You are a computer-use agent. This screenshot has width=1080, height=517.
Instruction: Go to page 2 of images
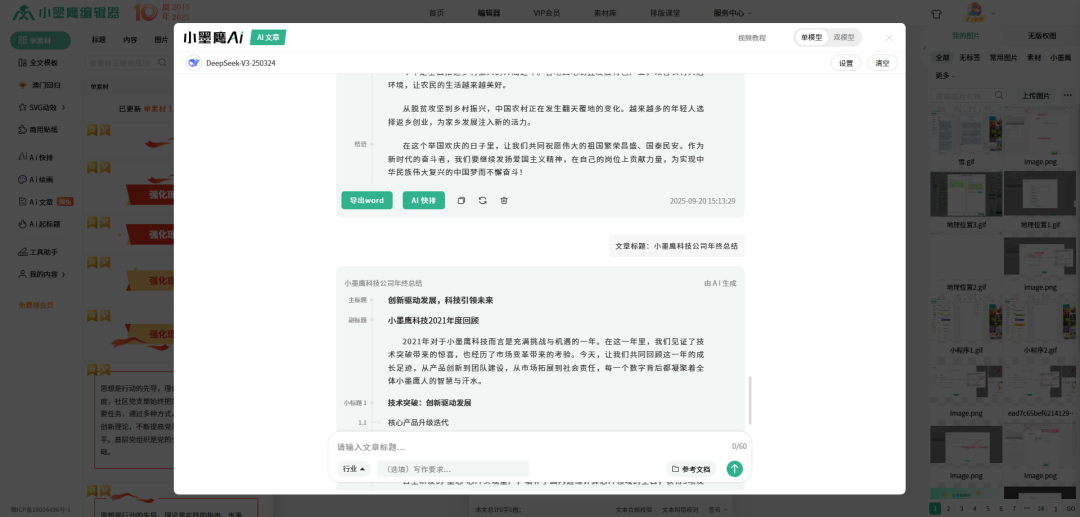click(948, 508)
